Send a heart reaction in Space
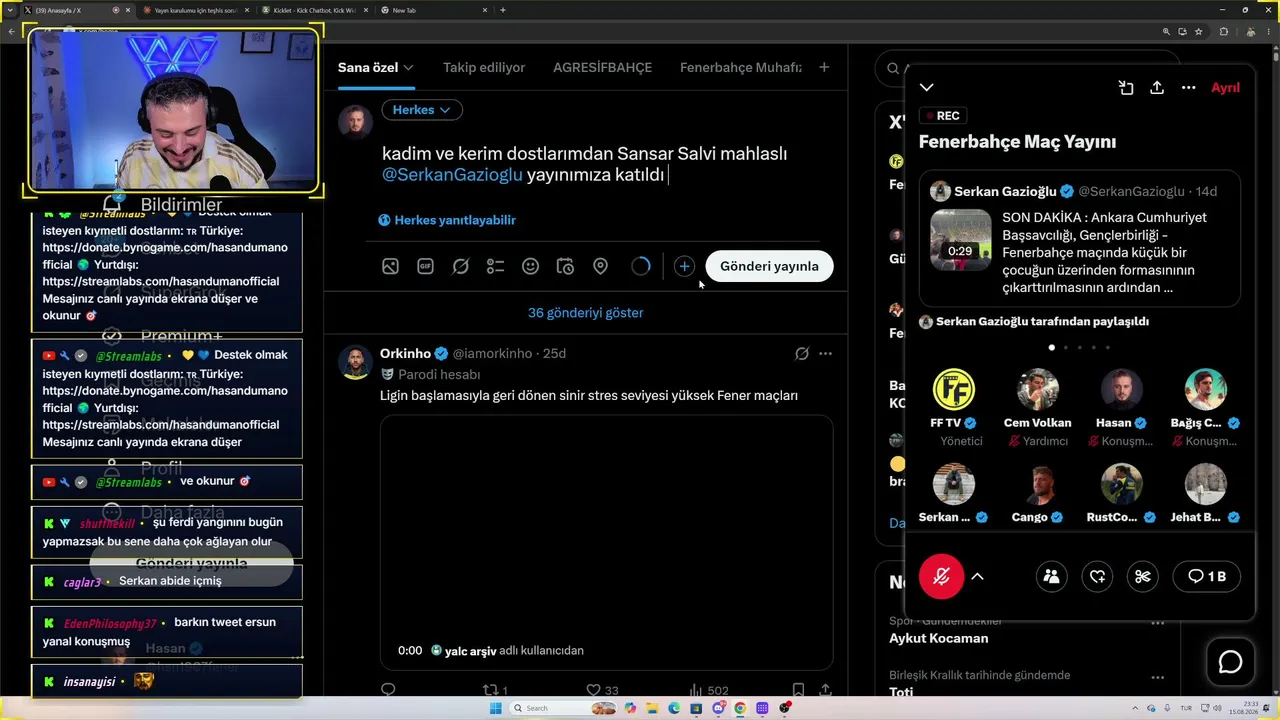The image size is (1280, 720). (1097, 576)
